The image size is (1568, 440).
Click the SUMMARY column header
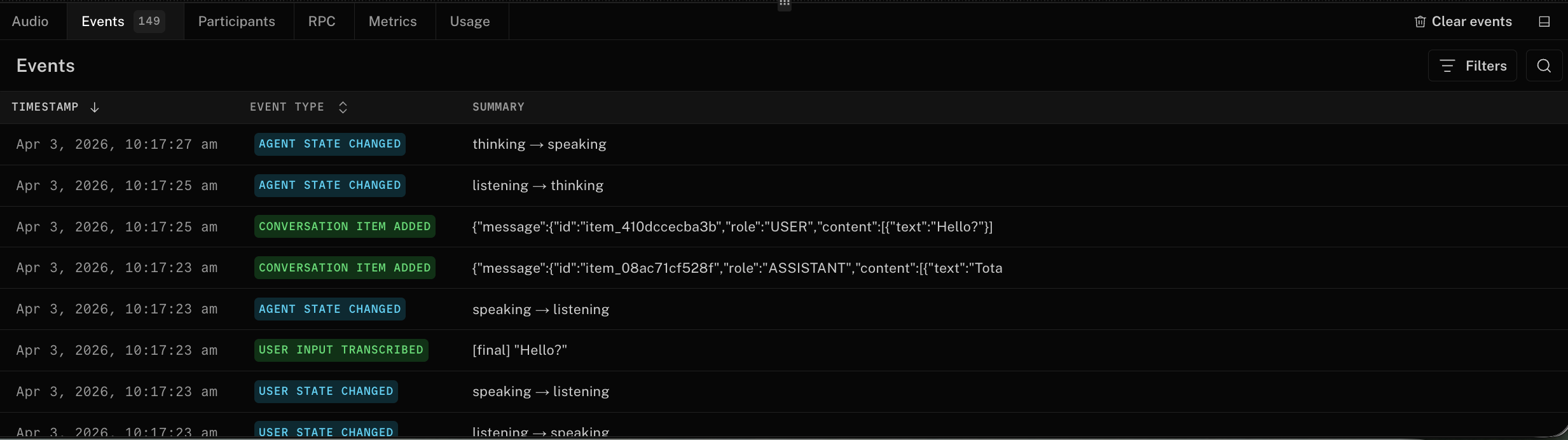[498, 107]
